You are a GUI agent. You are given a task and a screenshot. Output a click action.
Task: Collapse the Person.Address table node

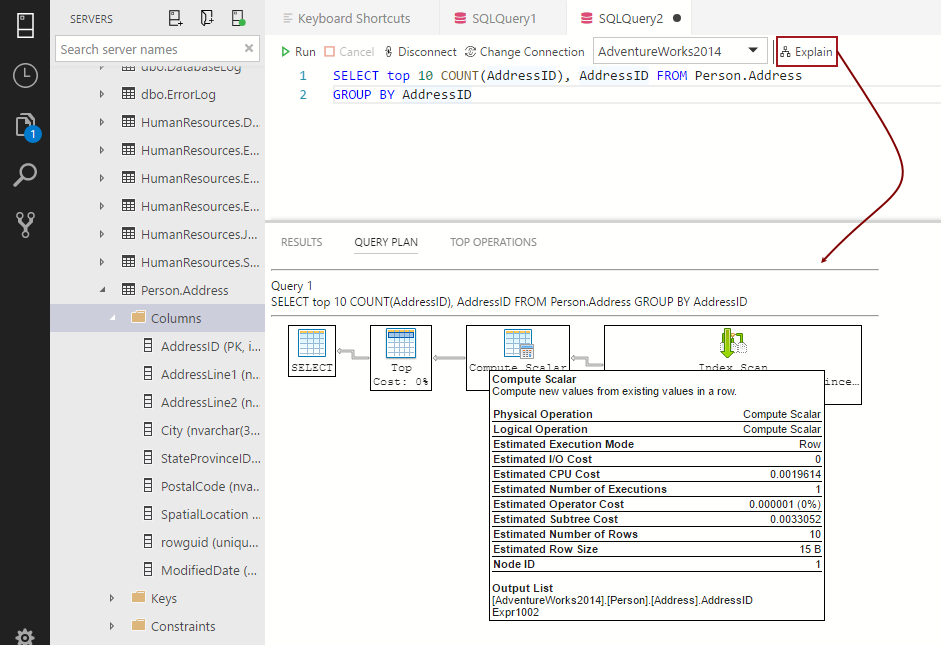(x=102, y=290)
